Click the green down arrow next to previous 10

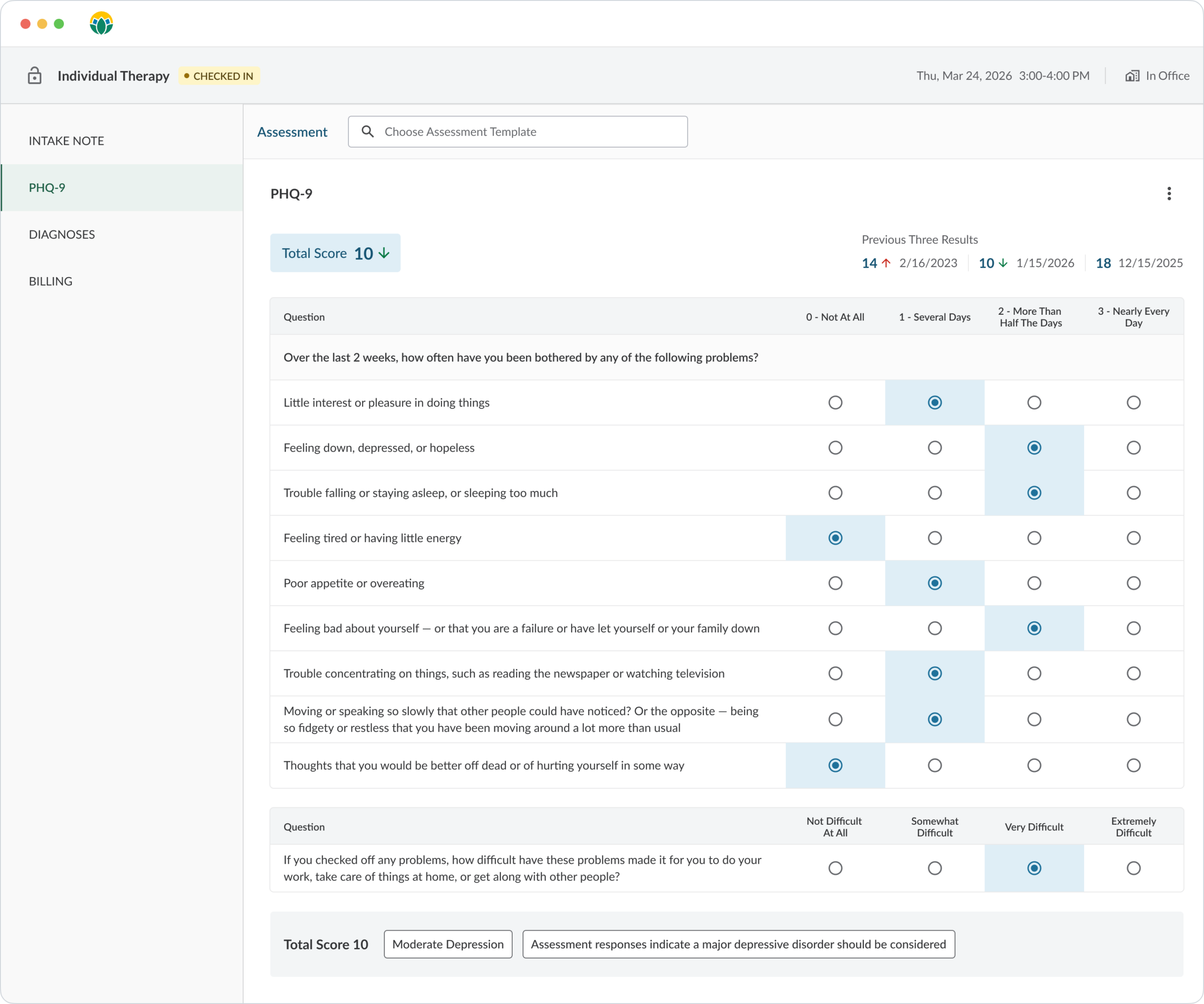1003,263
